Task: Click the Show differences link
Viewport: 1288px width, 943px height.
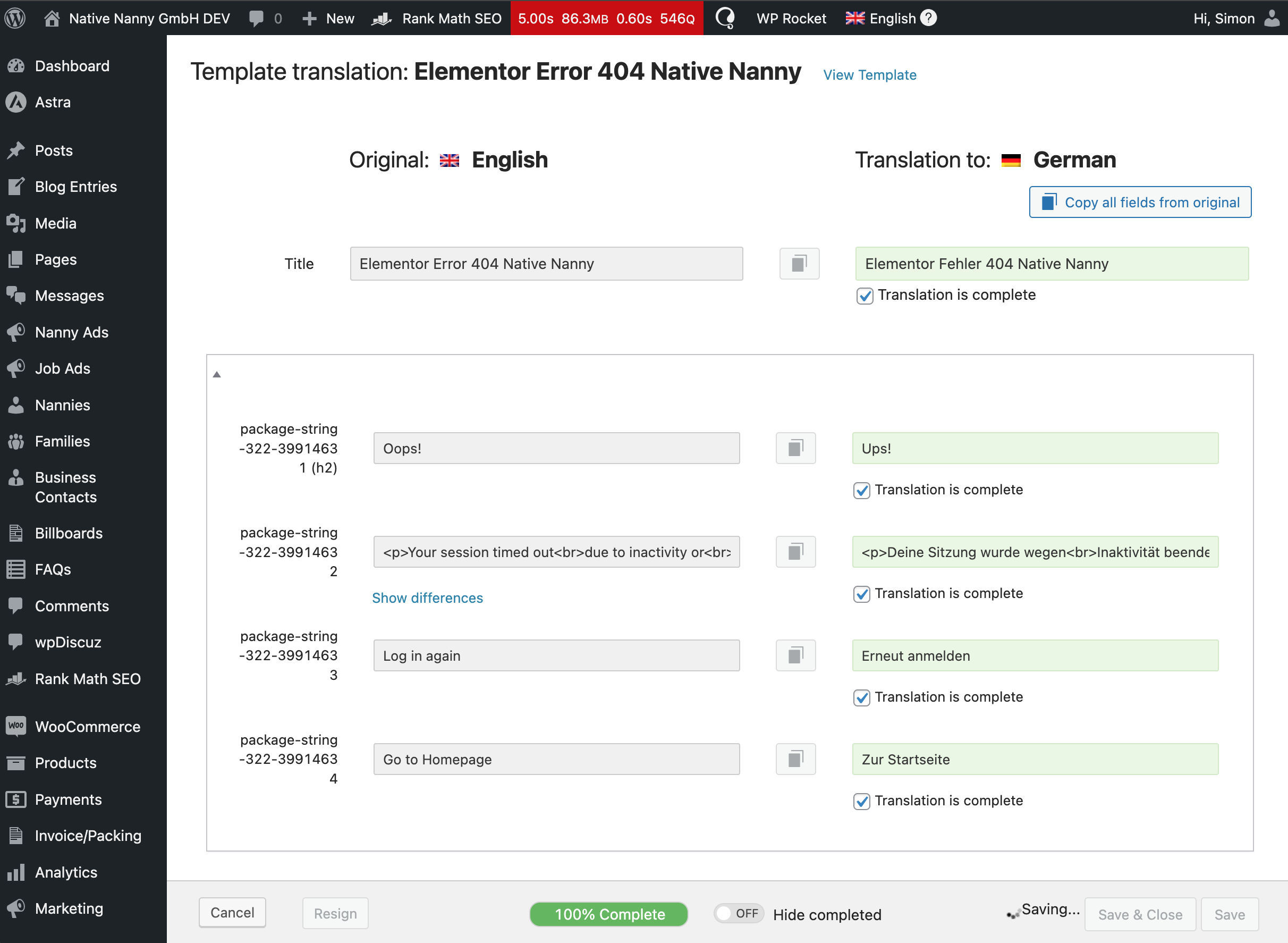Action: tap(427, 597)
